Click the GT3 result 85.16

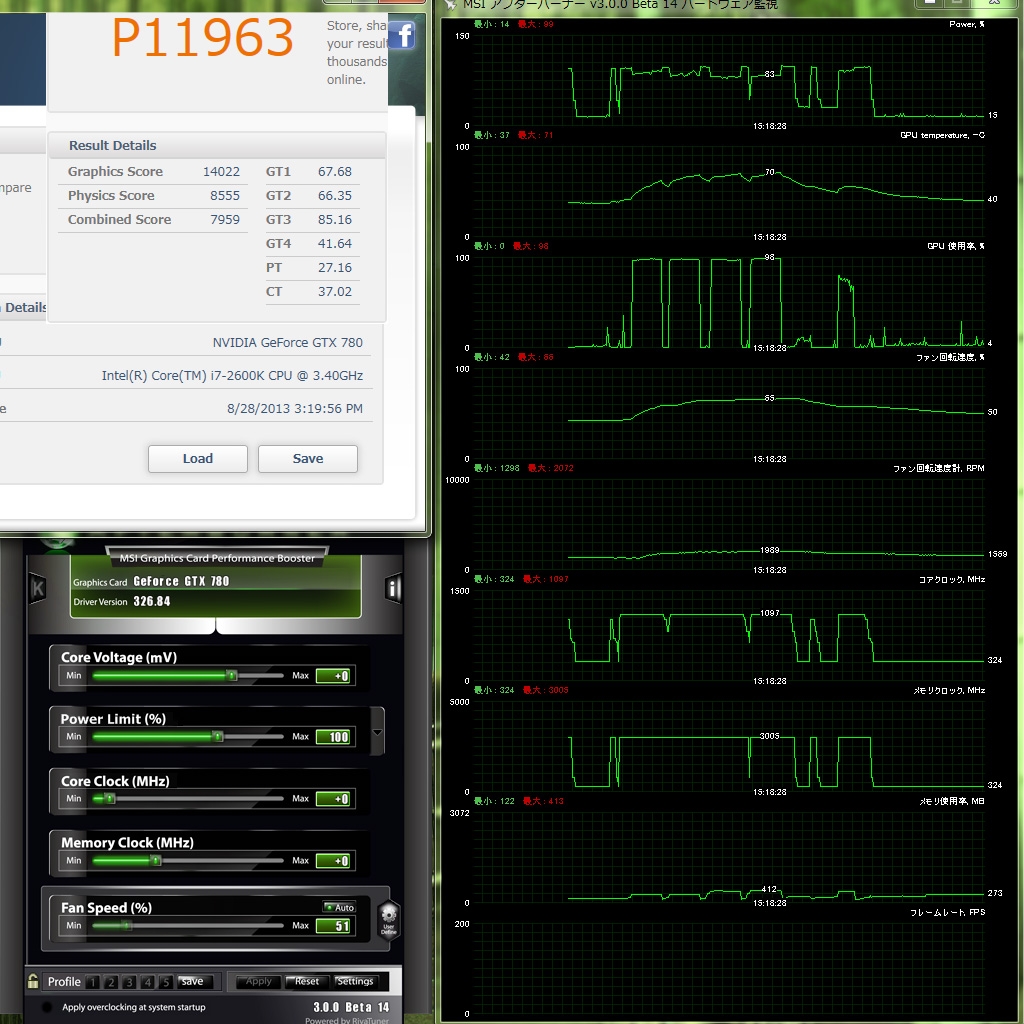tap(334, 220)
